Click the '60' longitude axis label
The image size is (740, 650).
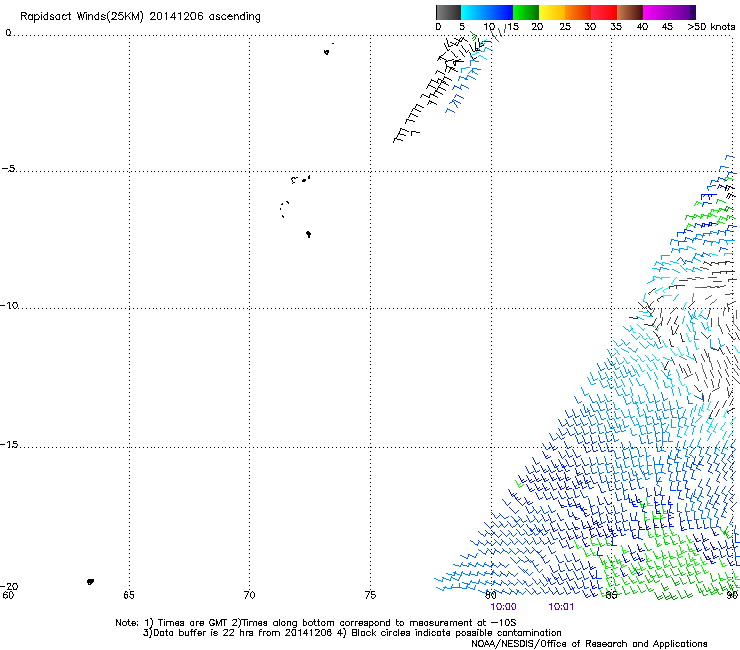tap(8, 595)
